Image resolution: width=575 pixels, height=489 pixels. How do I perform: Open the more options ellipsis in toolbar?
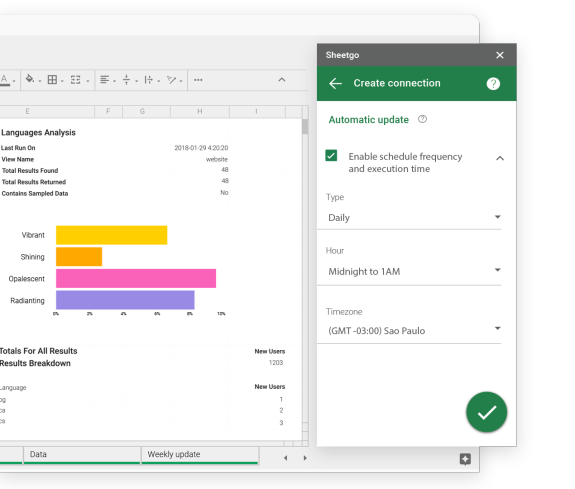click(x=198, y=80)
